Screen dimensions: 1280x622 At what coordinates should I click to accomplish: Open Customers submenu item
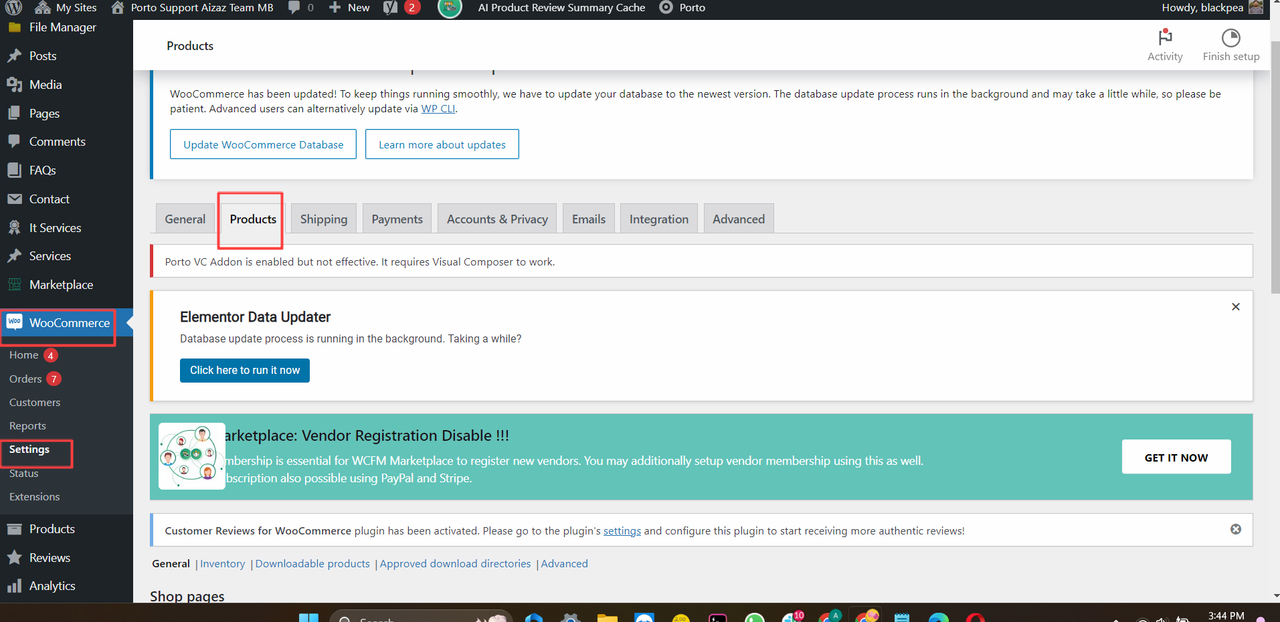click(35, 402)
